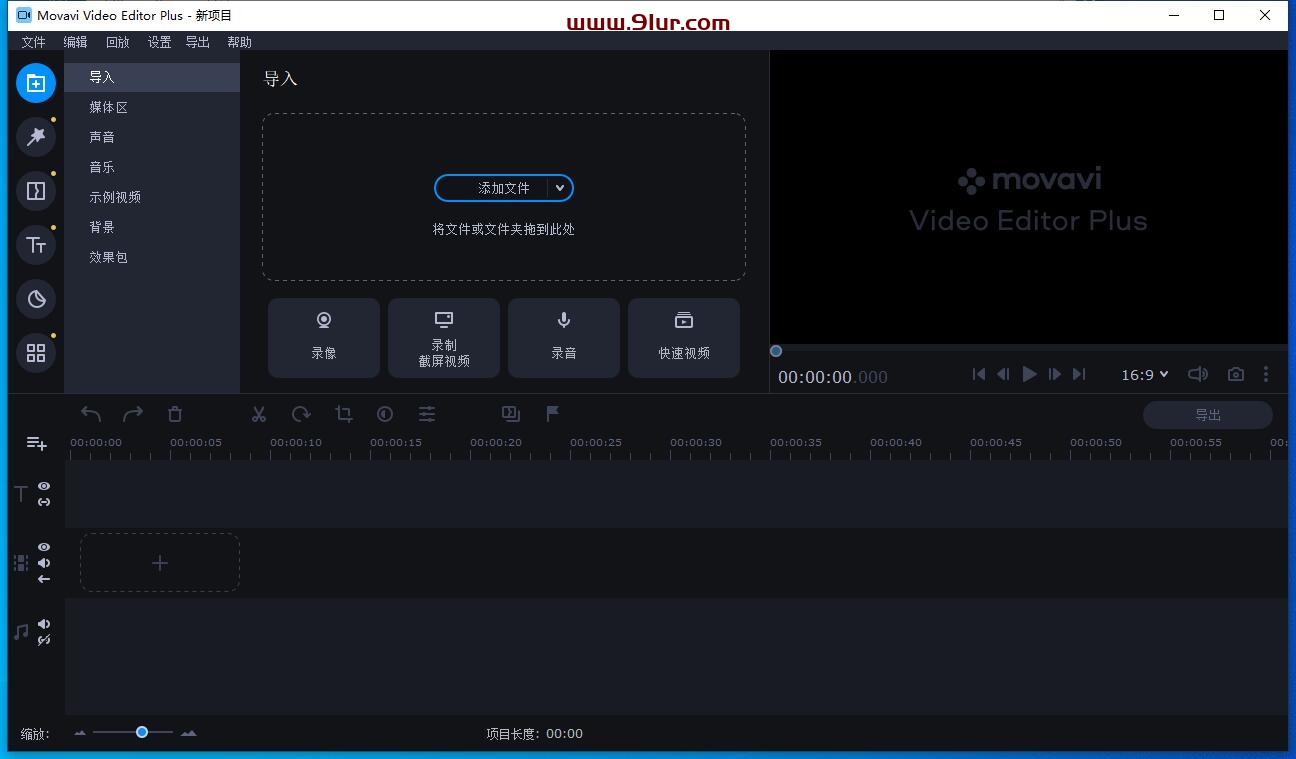Hide the video track with eye icon

[x=44, y=547]
